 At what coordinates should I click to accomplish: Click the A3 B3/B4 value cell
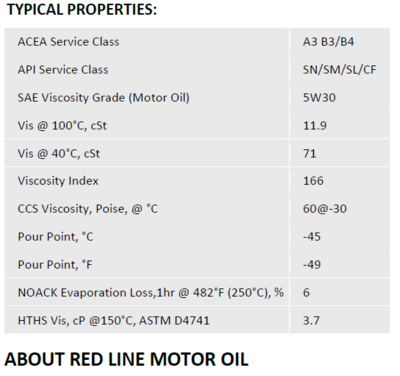[x=328, y=42]
